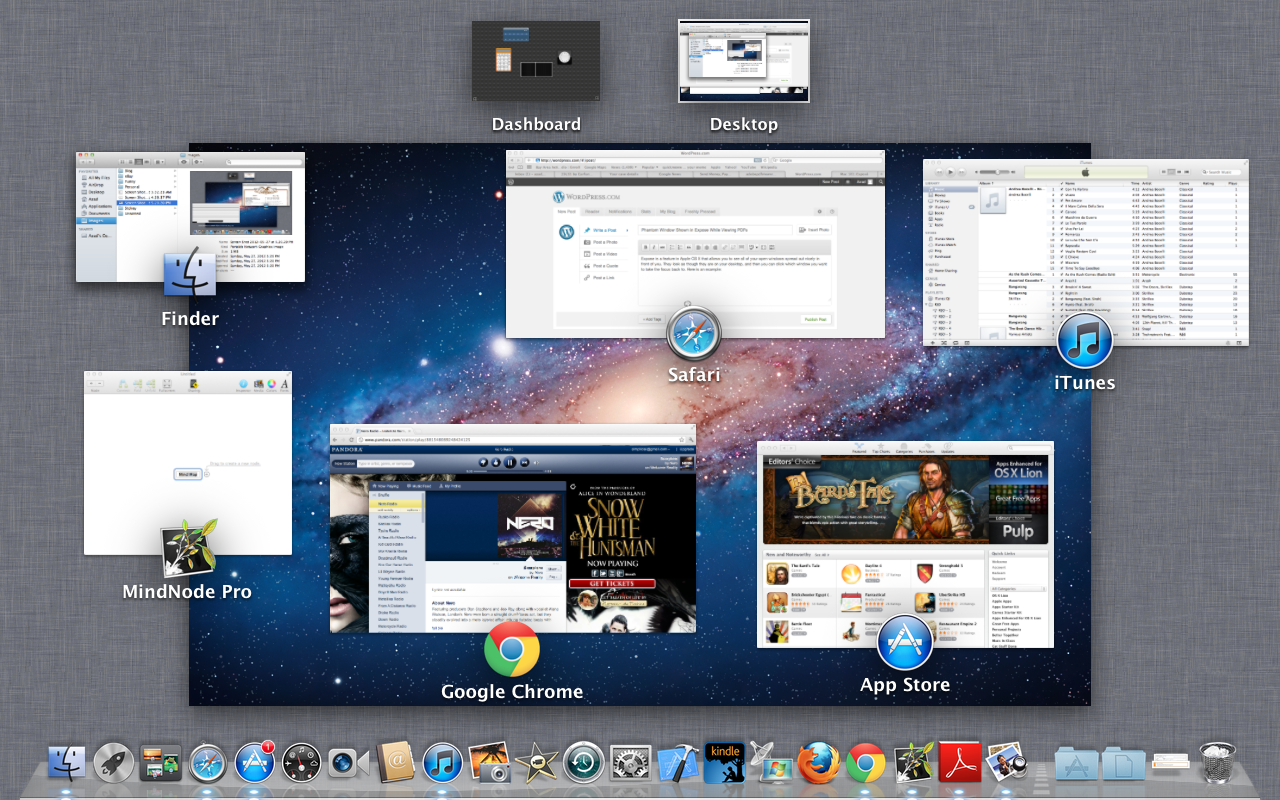Open the Documents folder stack in Dock

pos(1124,764)
